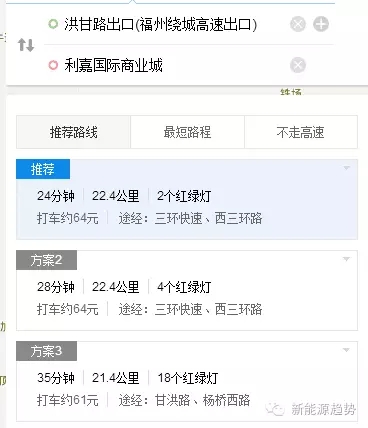Select the 35分钟 route via 甘洪路

click(x=187, y=381)
